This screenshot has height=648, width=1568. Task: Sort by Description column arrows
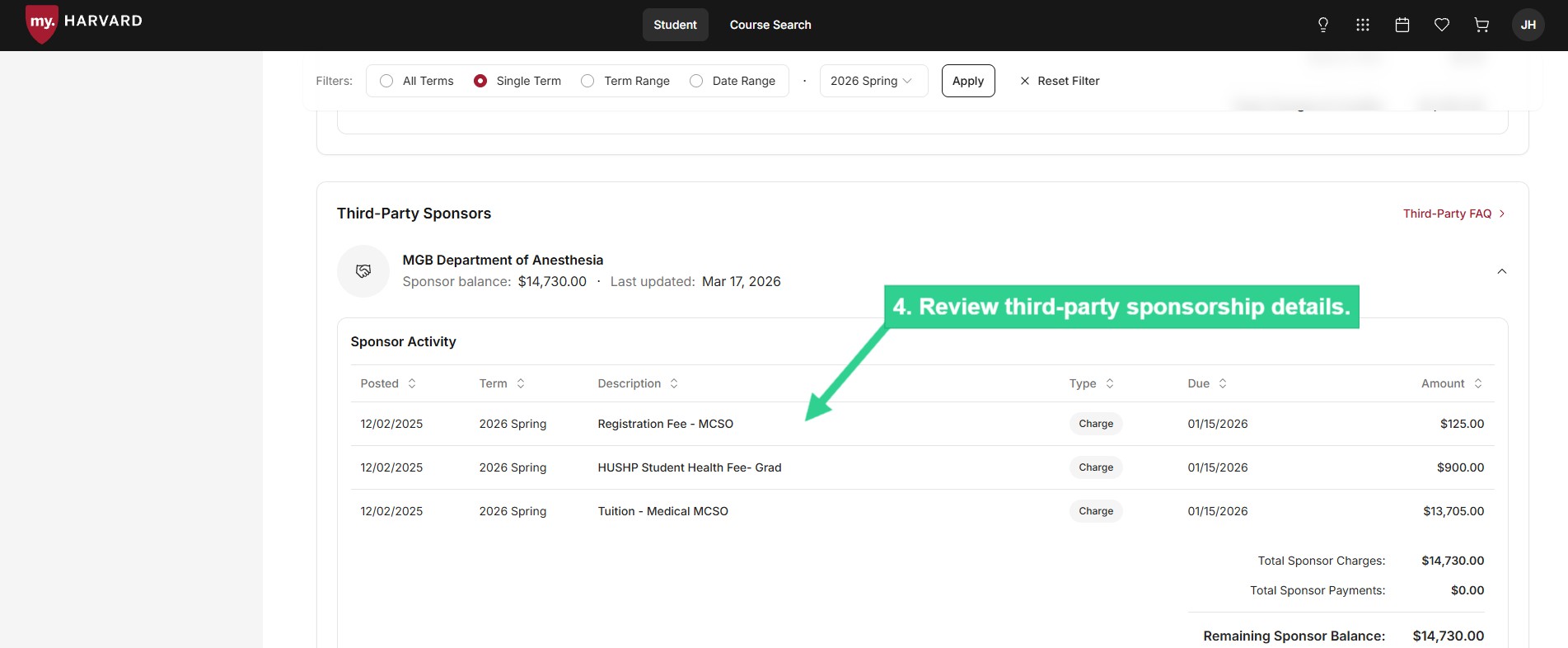pos(674,383)
